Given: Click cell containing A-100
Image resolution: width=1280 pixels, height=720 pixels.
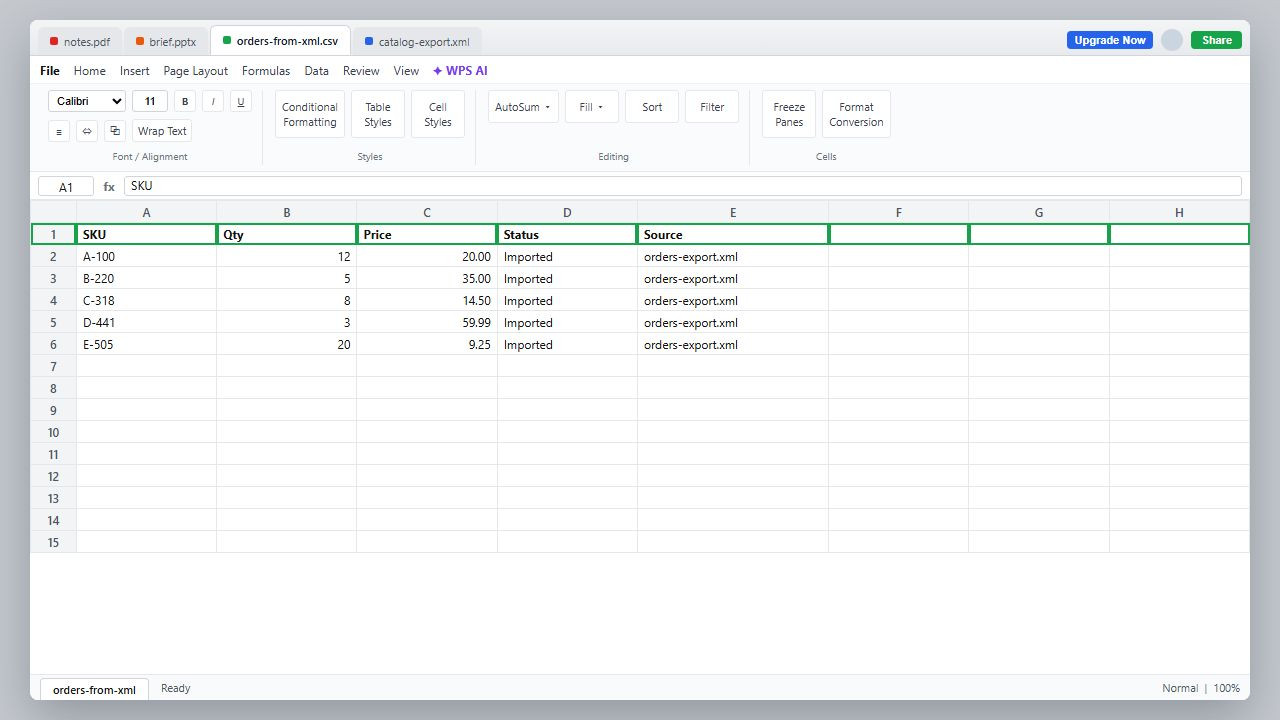Looking at the screenshot, I should click(x=146, y=257).
